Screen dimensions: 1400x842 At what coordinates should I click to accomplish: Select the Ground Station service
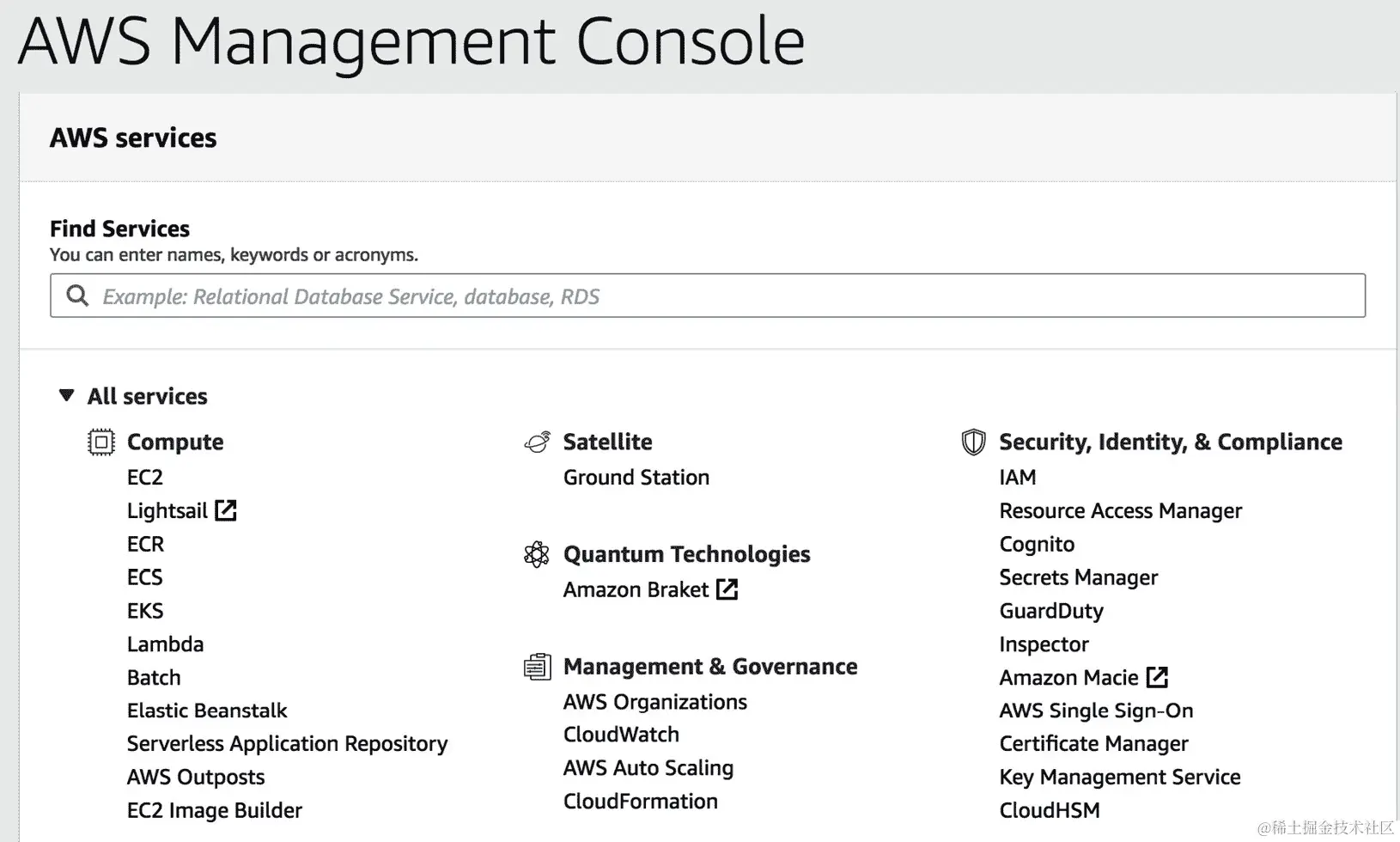pos(636,477)
